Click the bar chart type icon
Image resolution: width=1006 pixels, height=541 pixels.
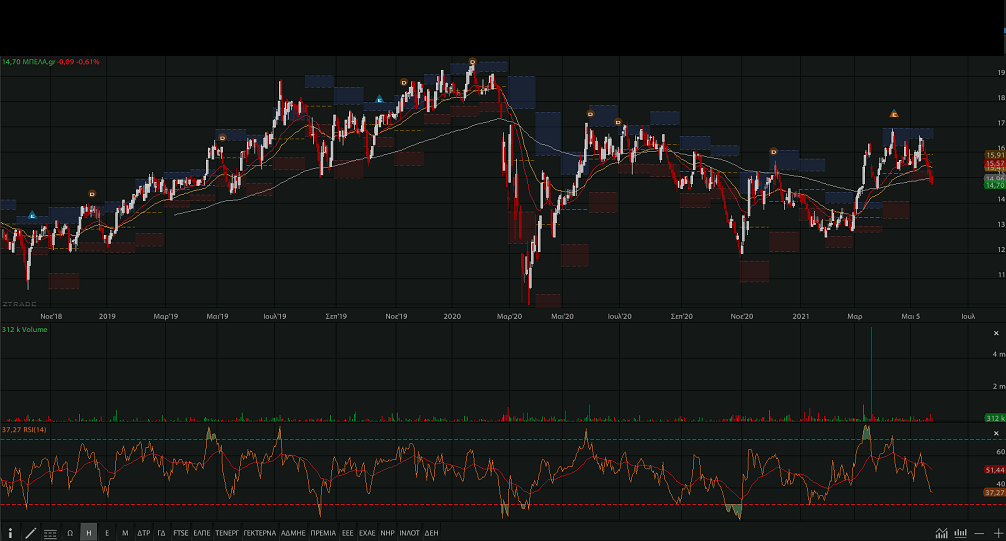pyautogui.click(x=961, y=533)
